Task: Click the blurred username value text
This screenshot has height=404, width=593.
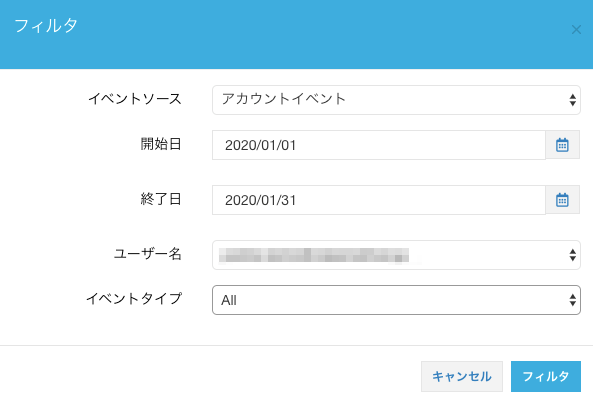Action: (314, 255)
